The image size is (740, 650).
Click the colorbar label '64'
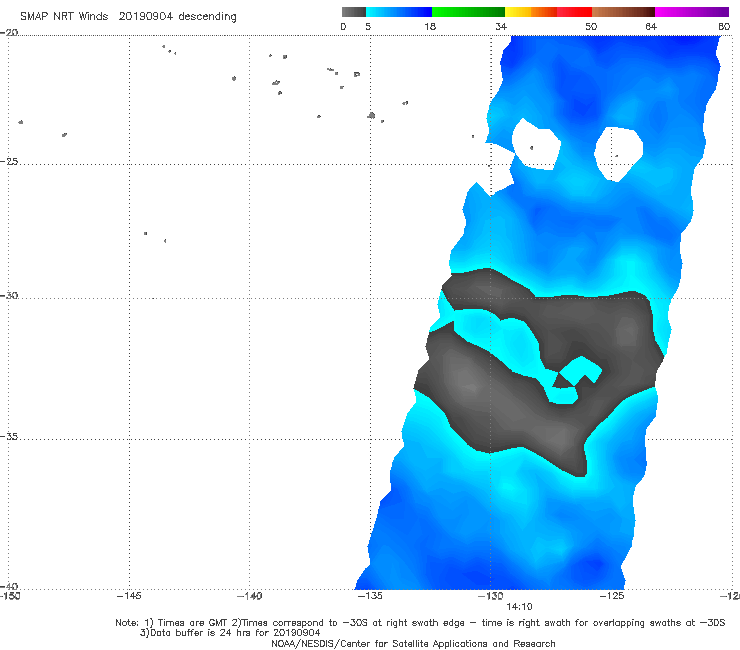point(651,26)
